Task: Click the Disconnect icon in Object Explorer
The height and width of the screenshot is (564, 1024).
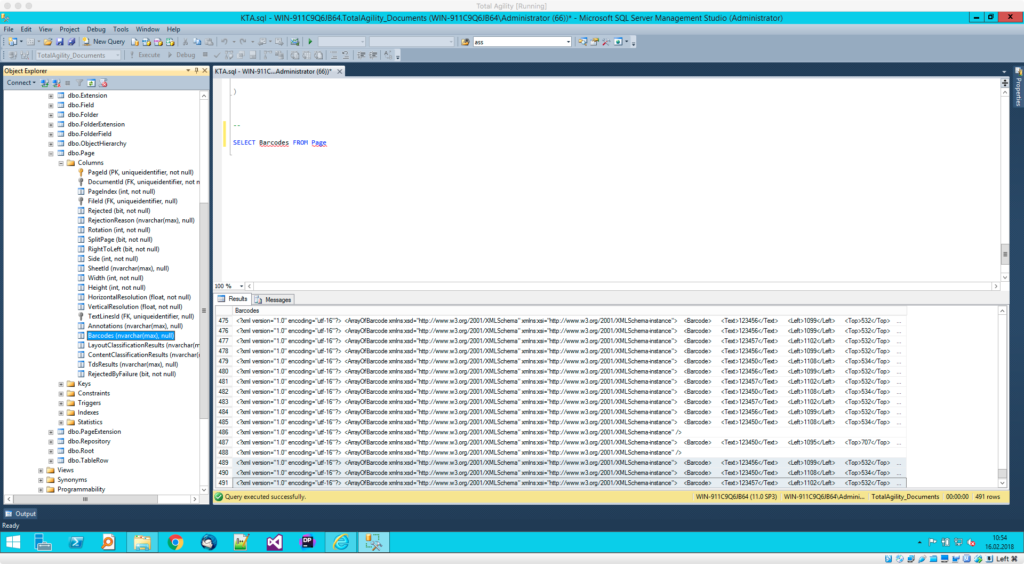Action: [55, 82]
